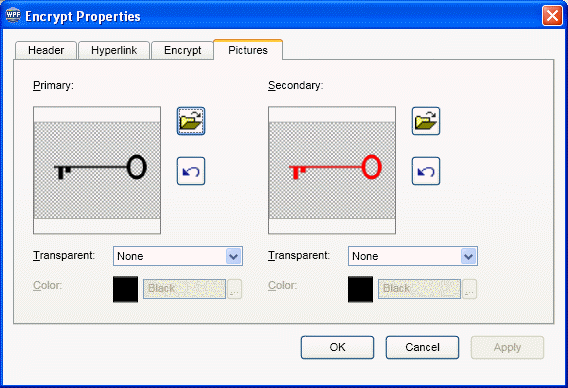
Task: Browse for a Secondary picture file
Action: click(x=426, y=121)
